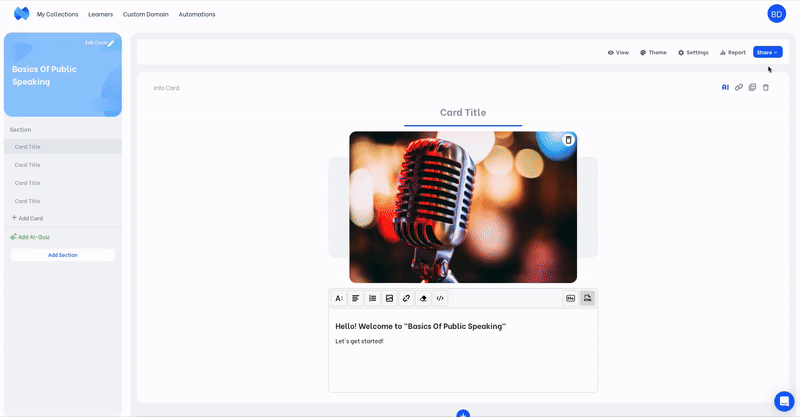Click the AI assistant icon on the card
This screenshot has height=417, width=800.
725,88
